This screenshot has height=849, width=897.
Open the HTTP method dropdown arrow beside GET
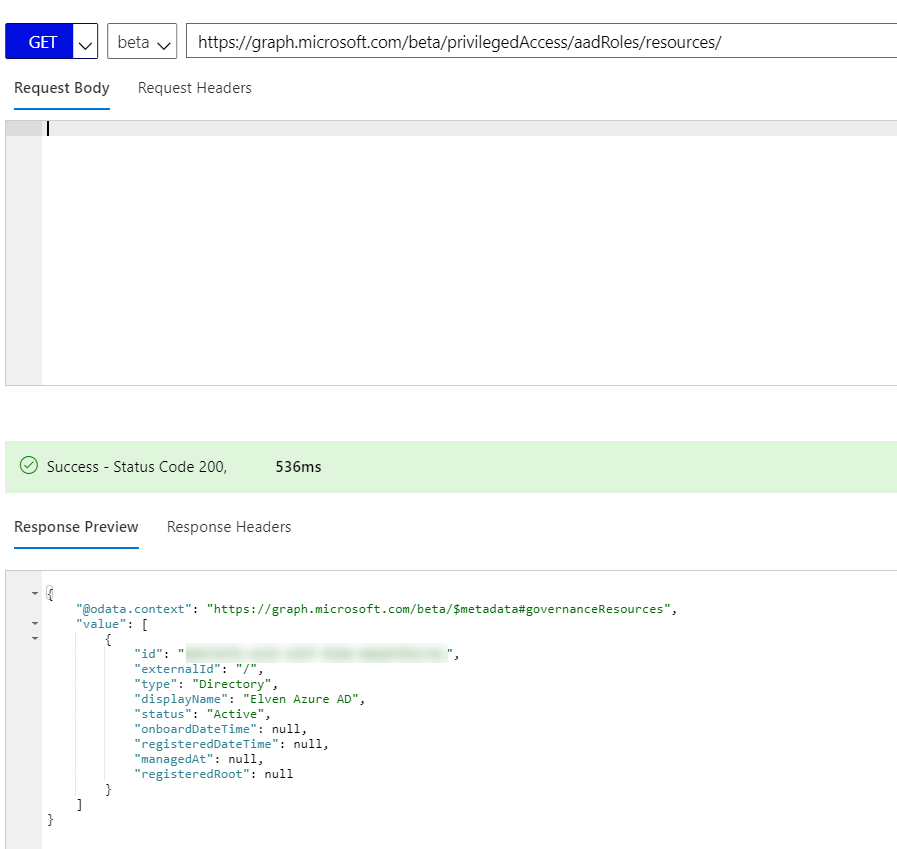(x=85, y=43)
